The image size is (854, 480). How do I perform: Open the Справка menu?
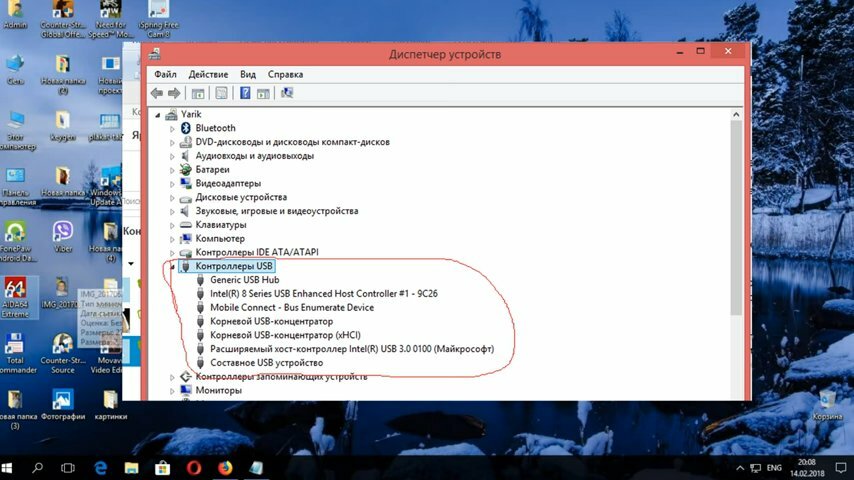[285, 75]
